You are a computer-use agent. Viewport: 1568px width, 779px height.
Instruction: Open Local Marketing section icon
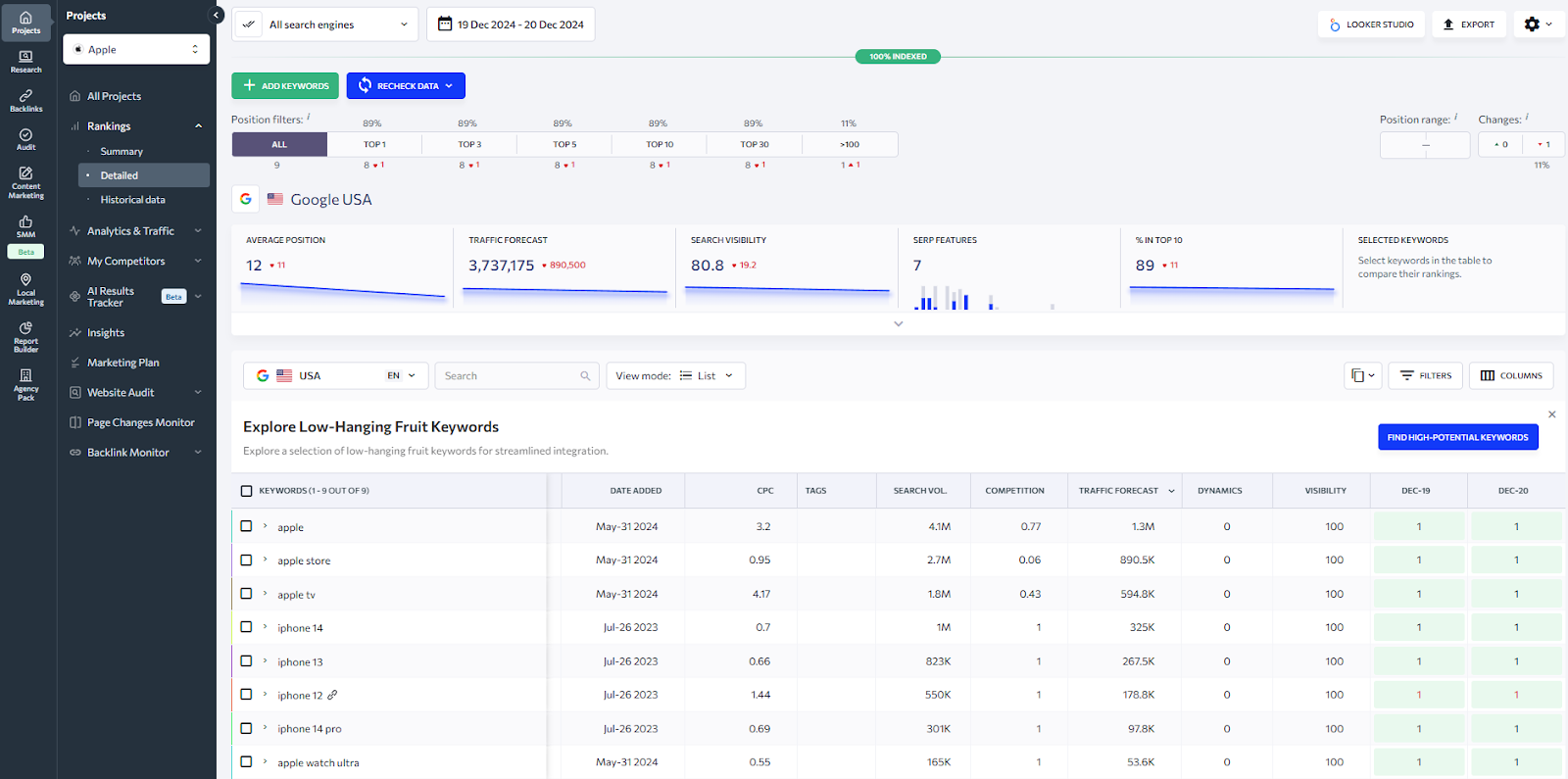[x=25, y=289]
